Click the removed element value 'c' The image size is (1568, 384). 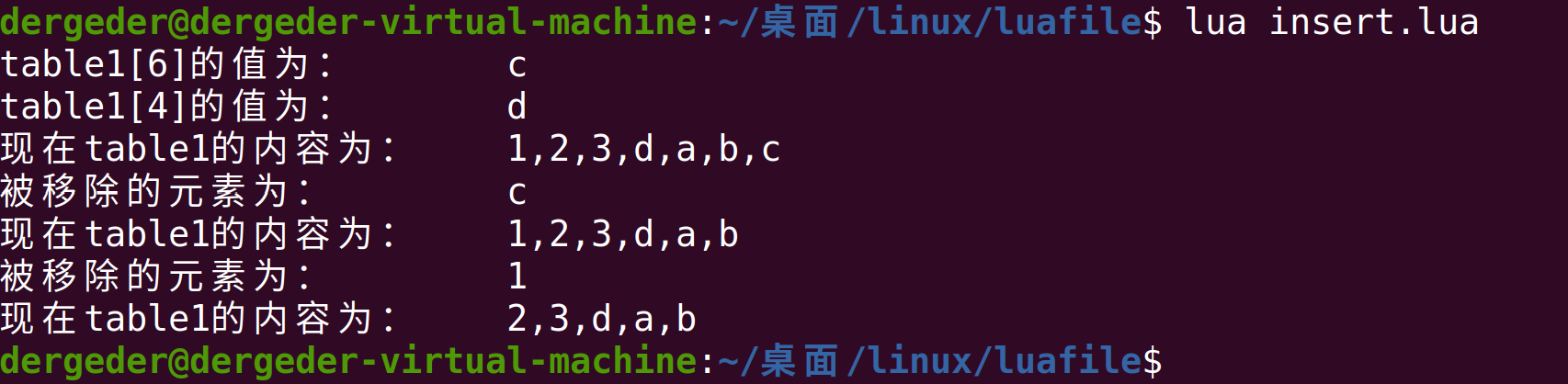pyautogui.click(x=517, y=193)
